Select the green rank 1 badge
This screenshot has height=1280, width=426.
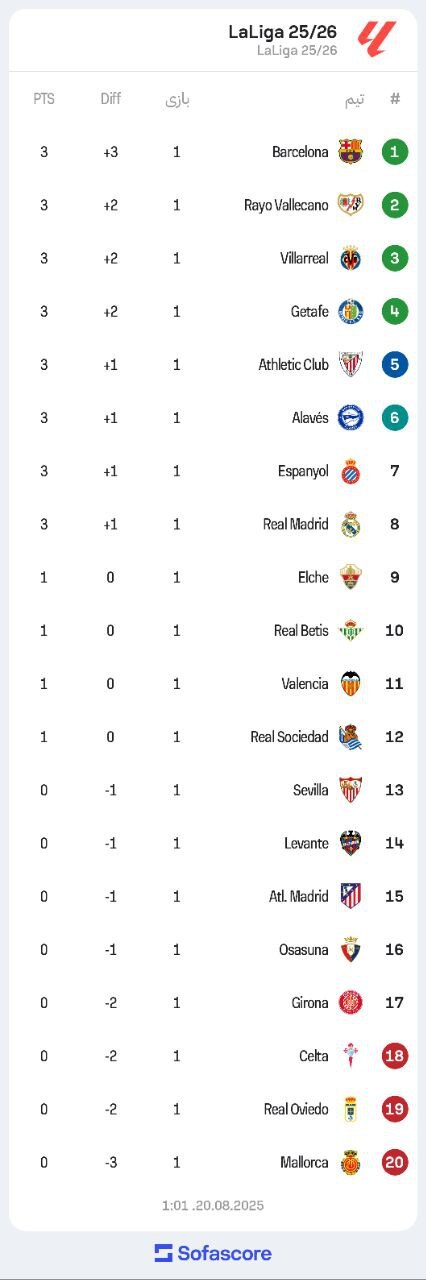pos(395,152)
